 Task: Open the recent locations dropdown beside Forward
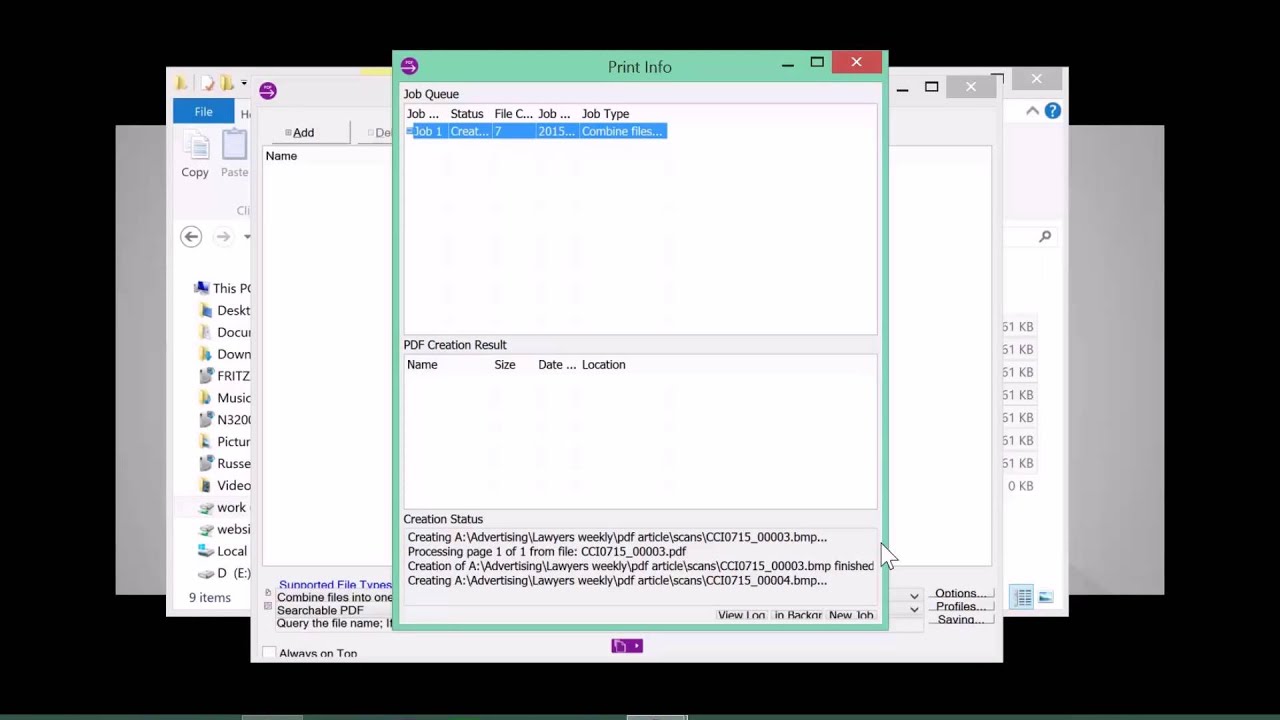coord(247,237)
